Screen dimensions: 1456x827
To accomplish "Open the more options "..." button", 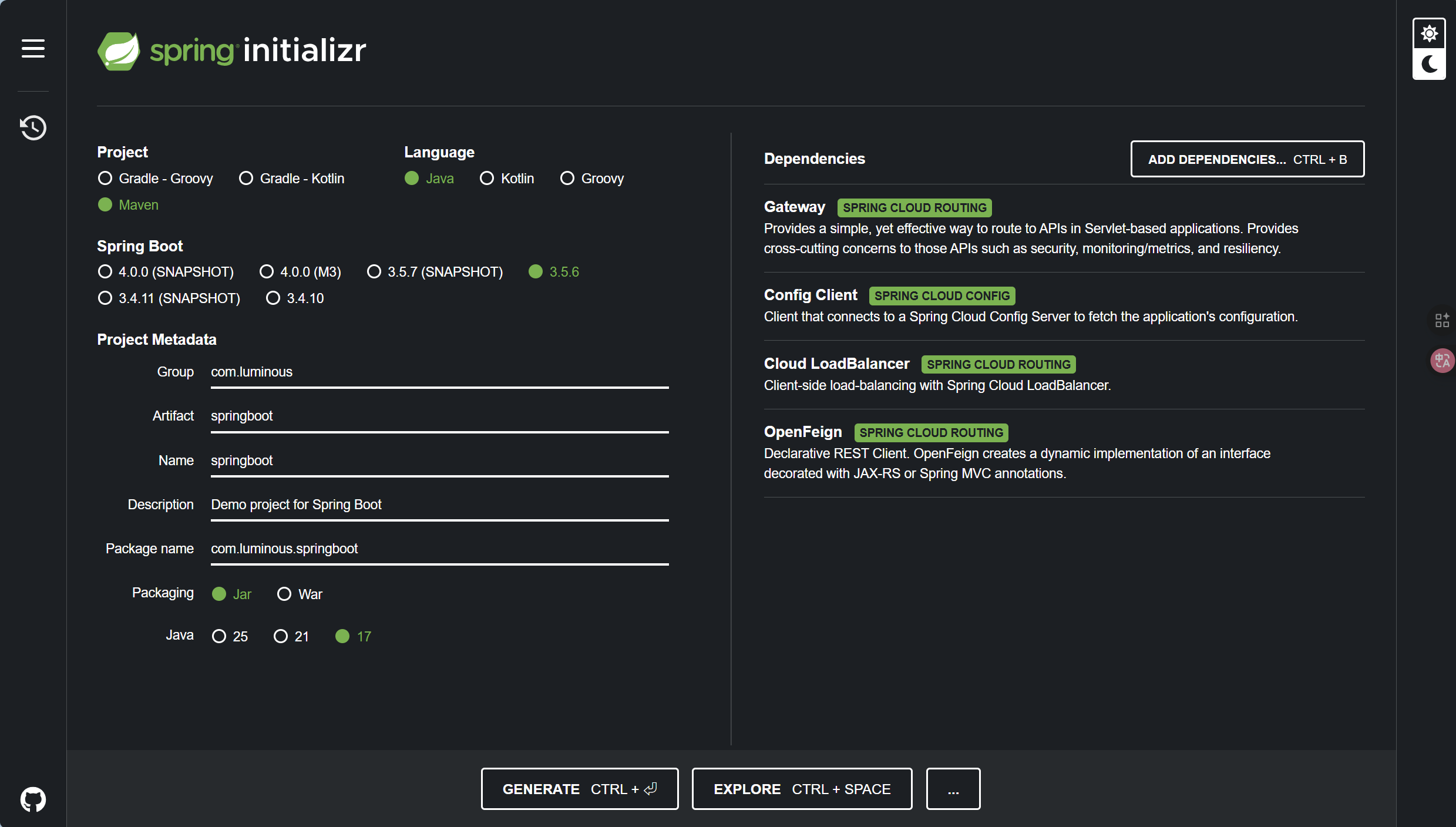I will click(x=953, y=789).
